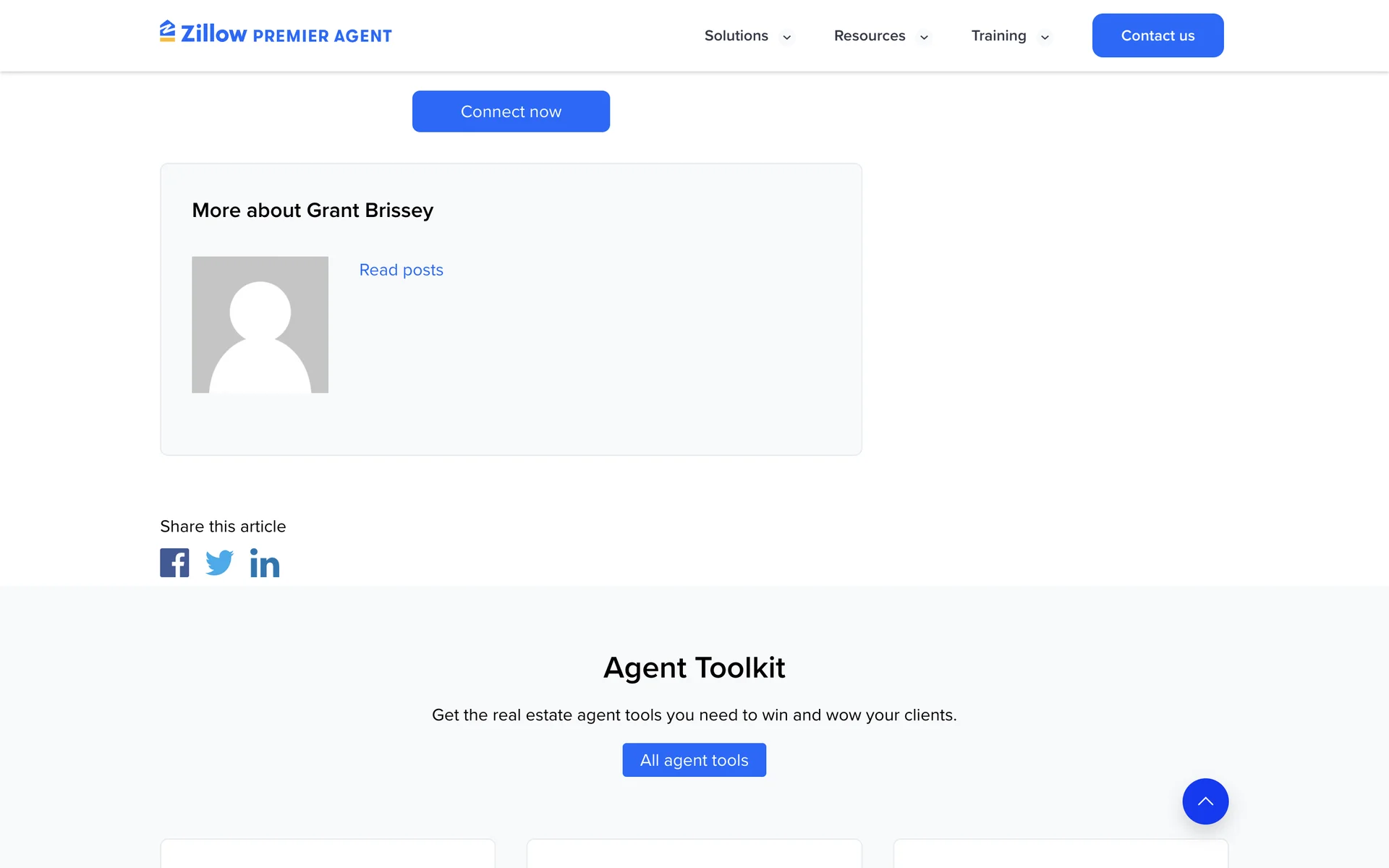Open the Solutions menu

click(x=736, y=35)
